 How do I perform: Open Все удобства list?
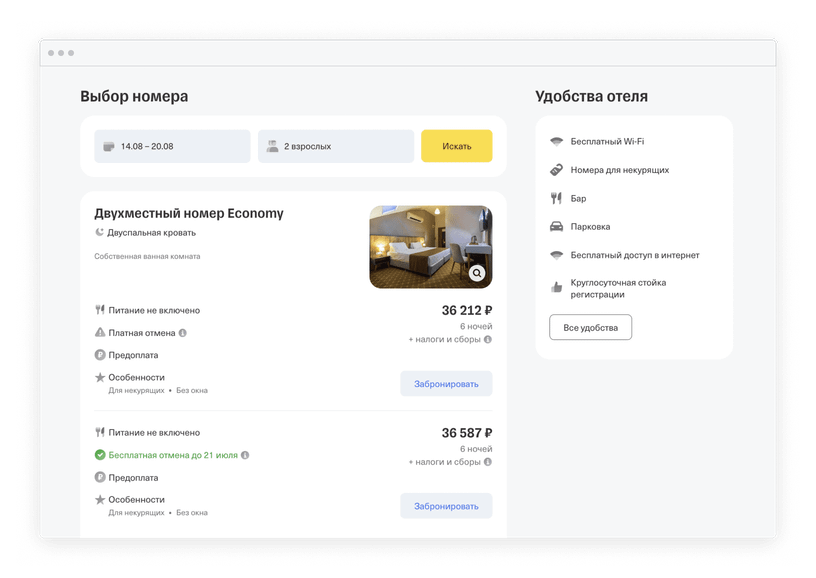tap(590, 327)
